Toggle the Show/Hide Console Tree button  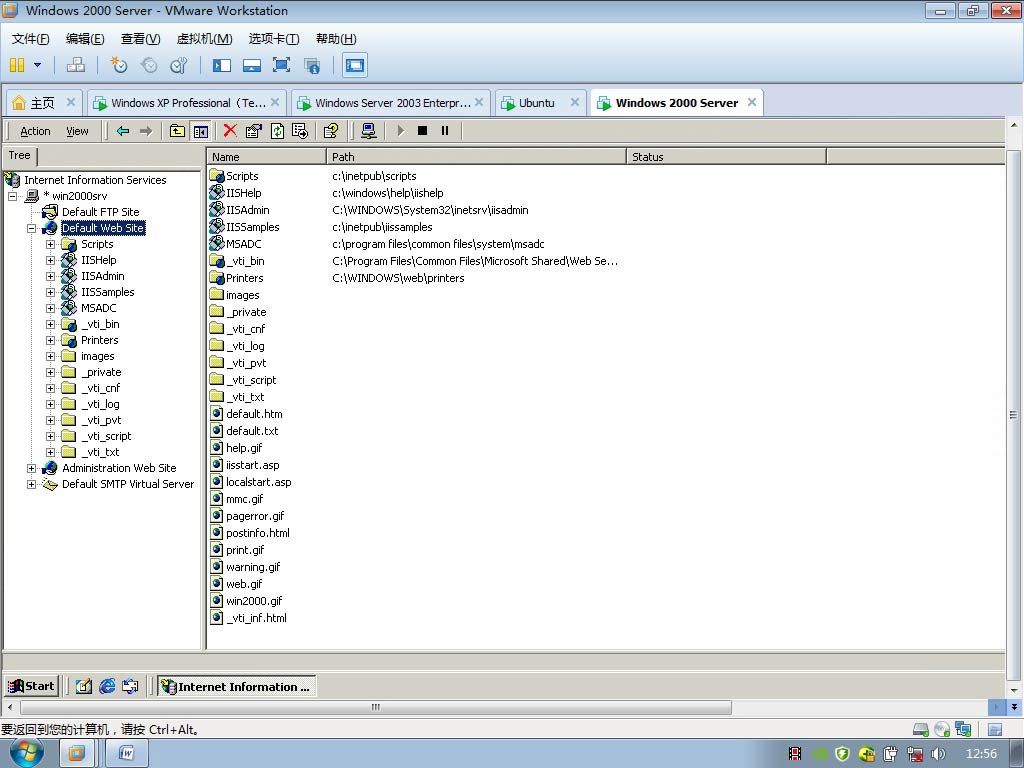(x=200, y=131)
